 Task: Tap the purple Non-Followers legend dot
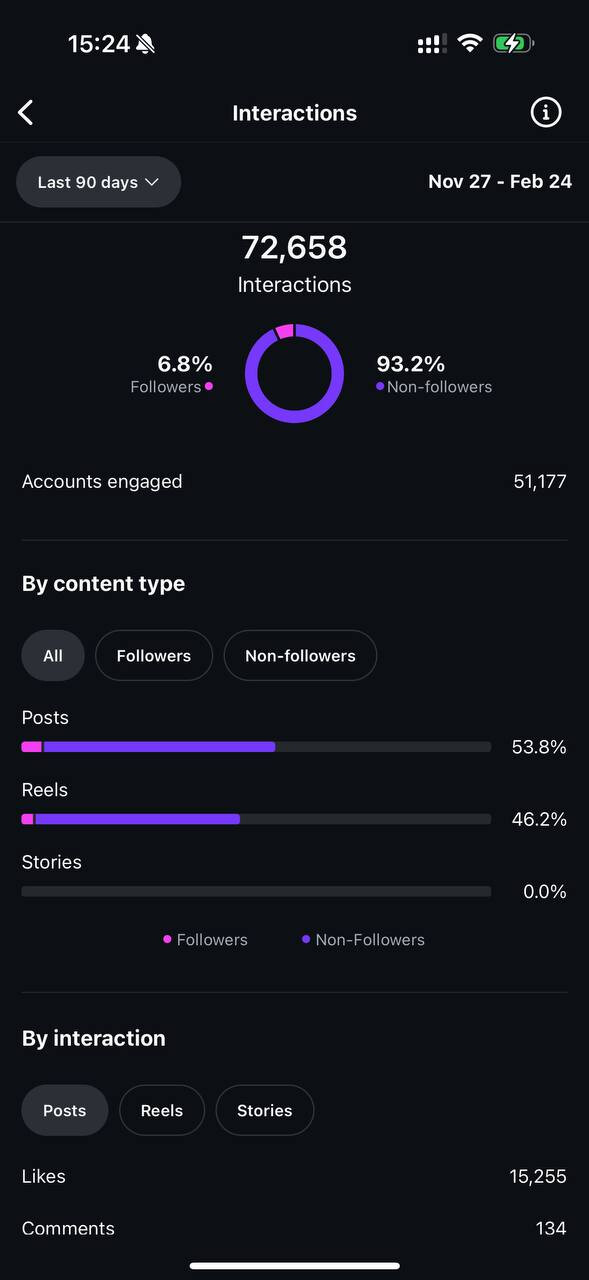point(306,939)
